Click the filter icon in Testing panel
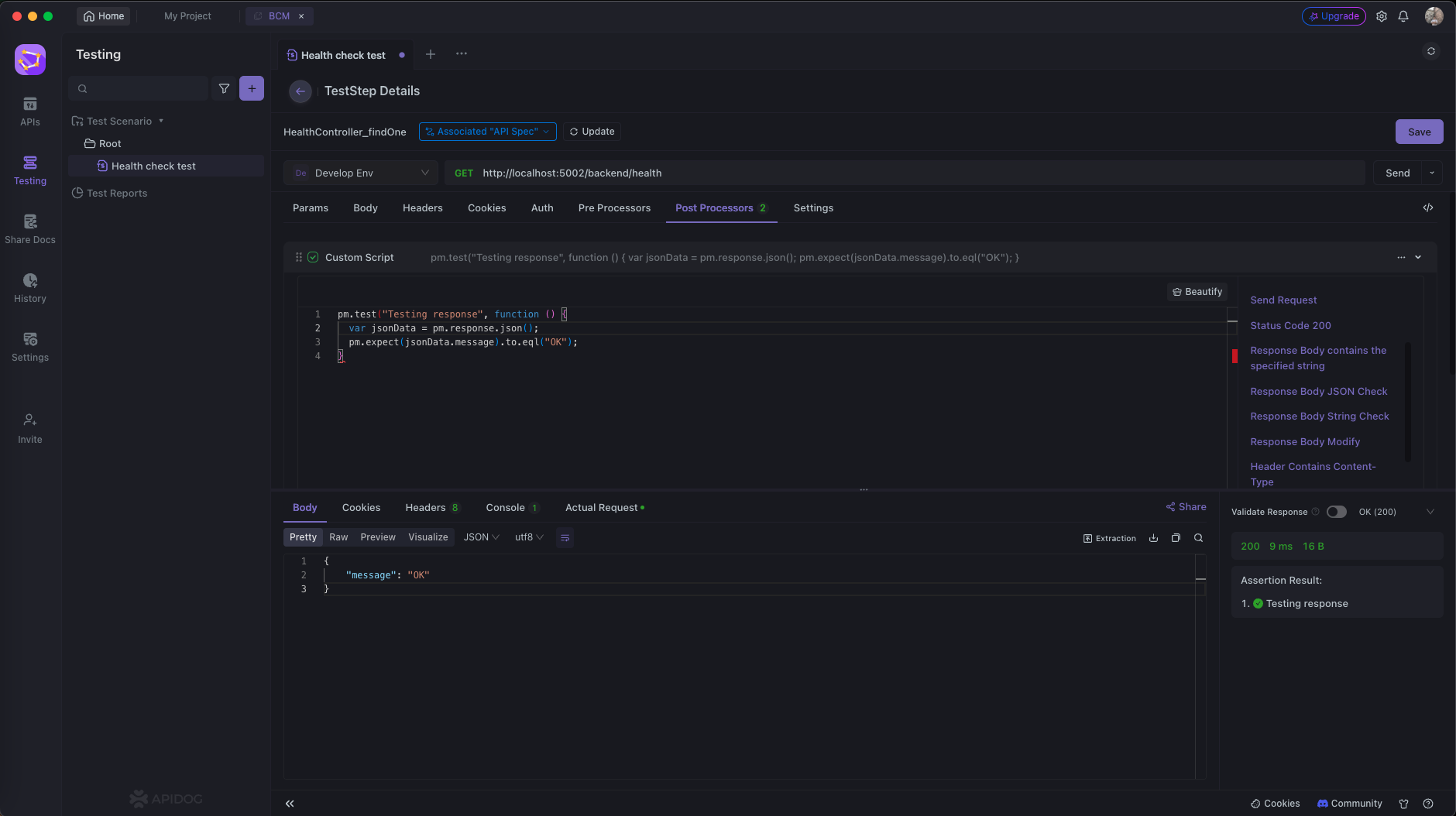 click(x=224, y=88)
